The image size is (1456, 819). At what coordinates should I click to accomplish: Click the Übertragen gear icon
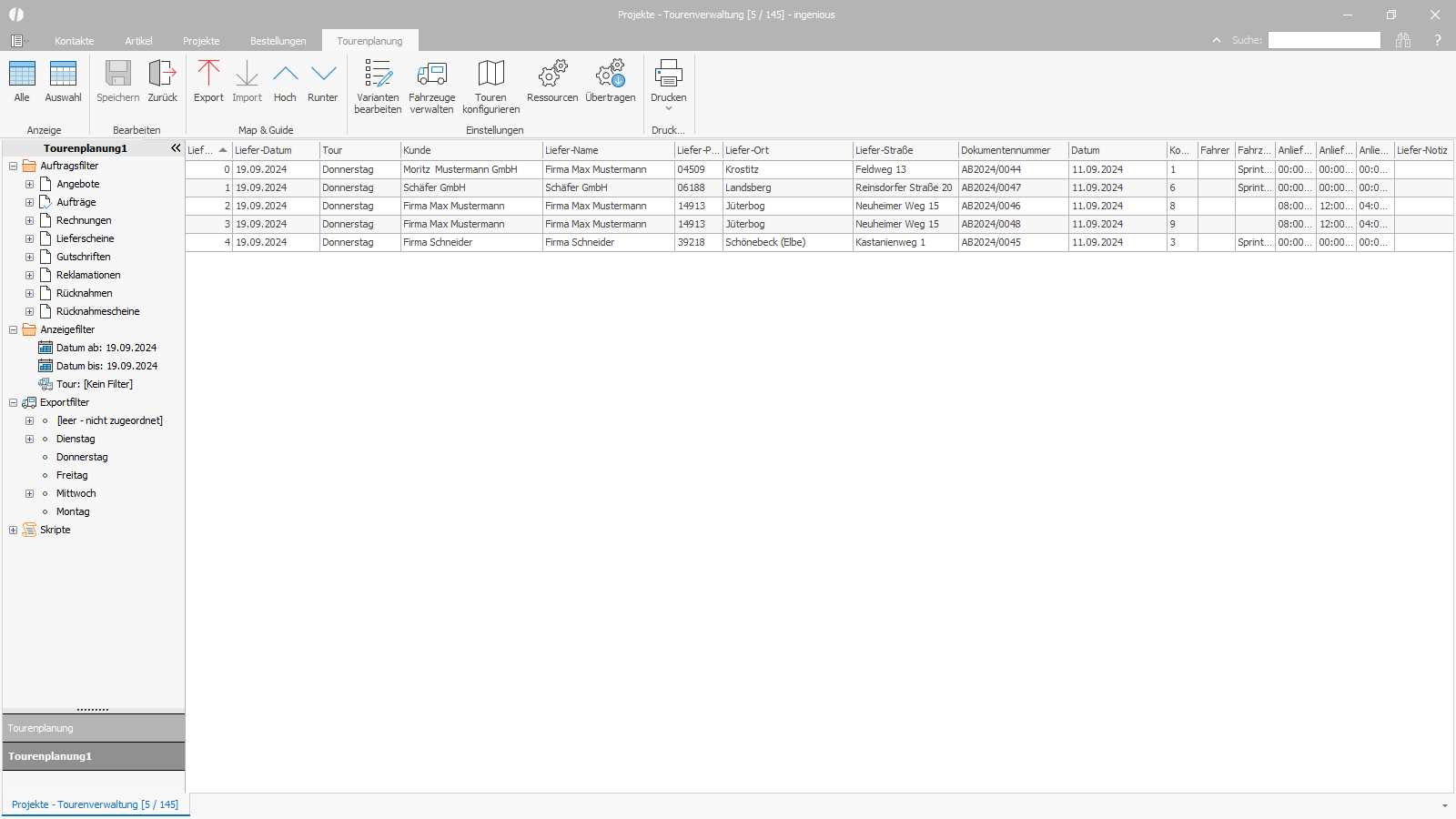[611, 74]
